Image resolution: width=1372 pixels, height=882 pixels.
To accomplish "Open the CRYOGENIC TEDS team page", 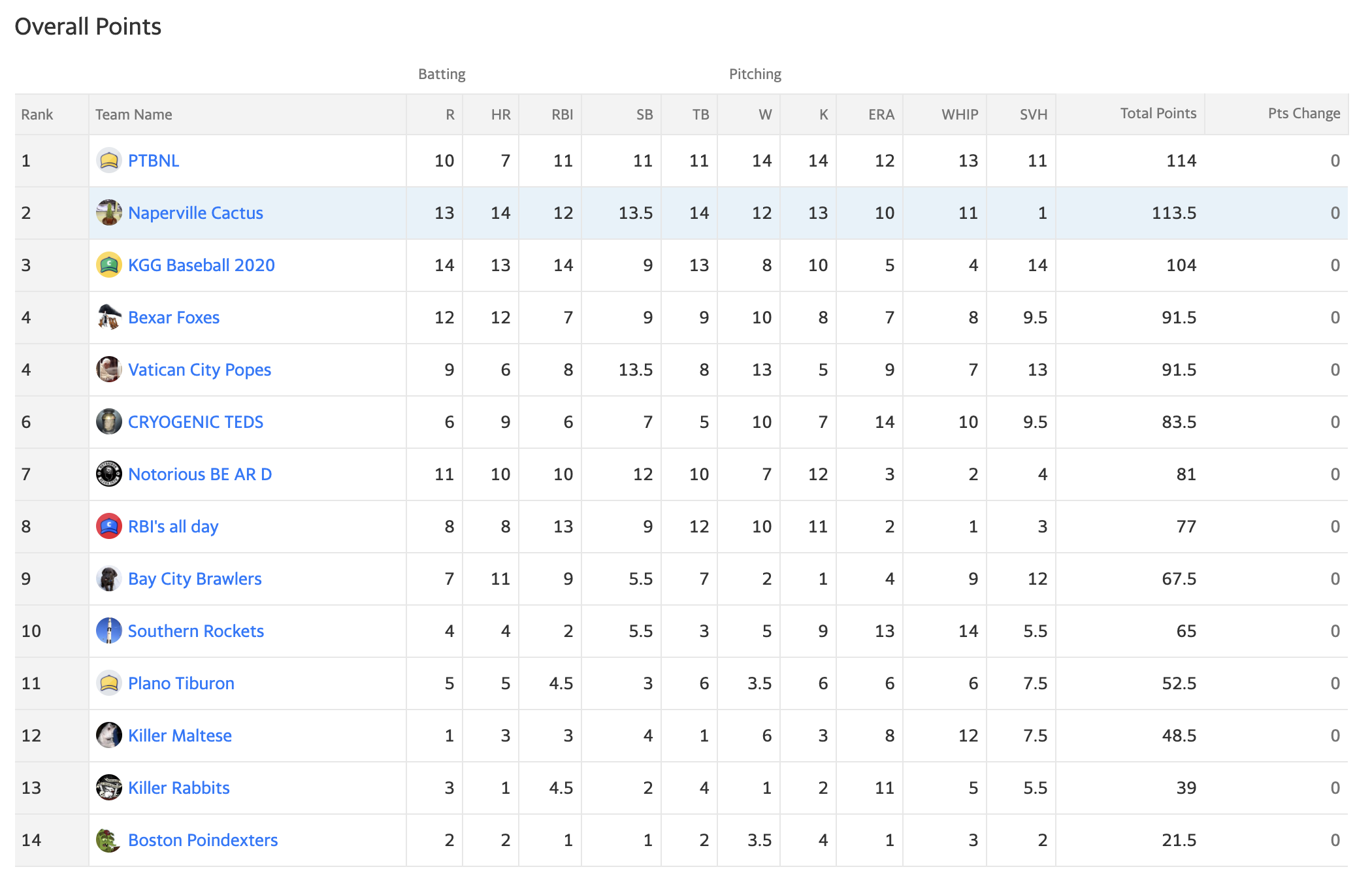I will point(195,422).
